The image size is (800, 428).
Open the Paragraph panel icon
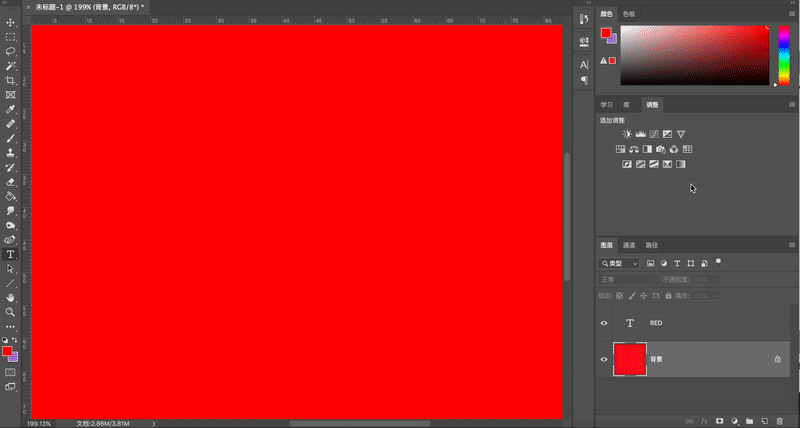584,80
